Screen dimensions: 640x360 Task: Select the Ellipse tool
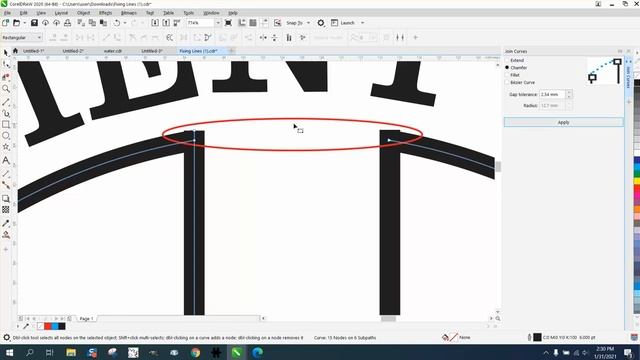pos(6,136)
